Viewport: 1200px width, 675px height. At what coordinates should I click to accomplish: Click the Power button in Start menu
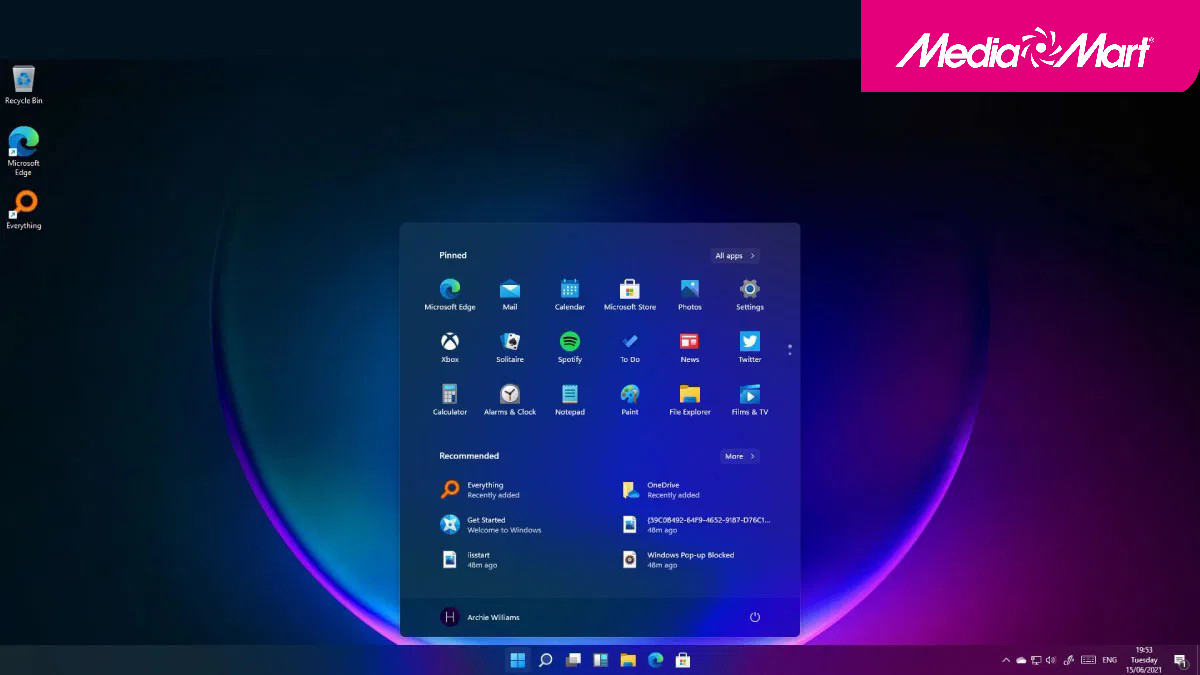point(755,617)
